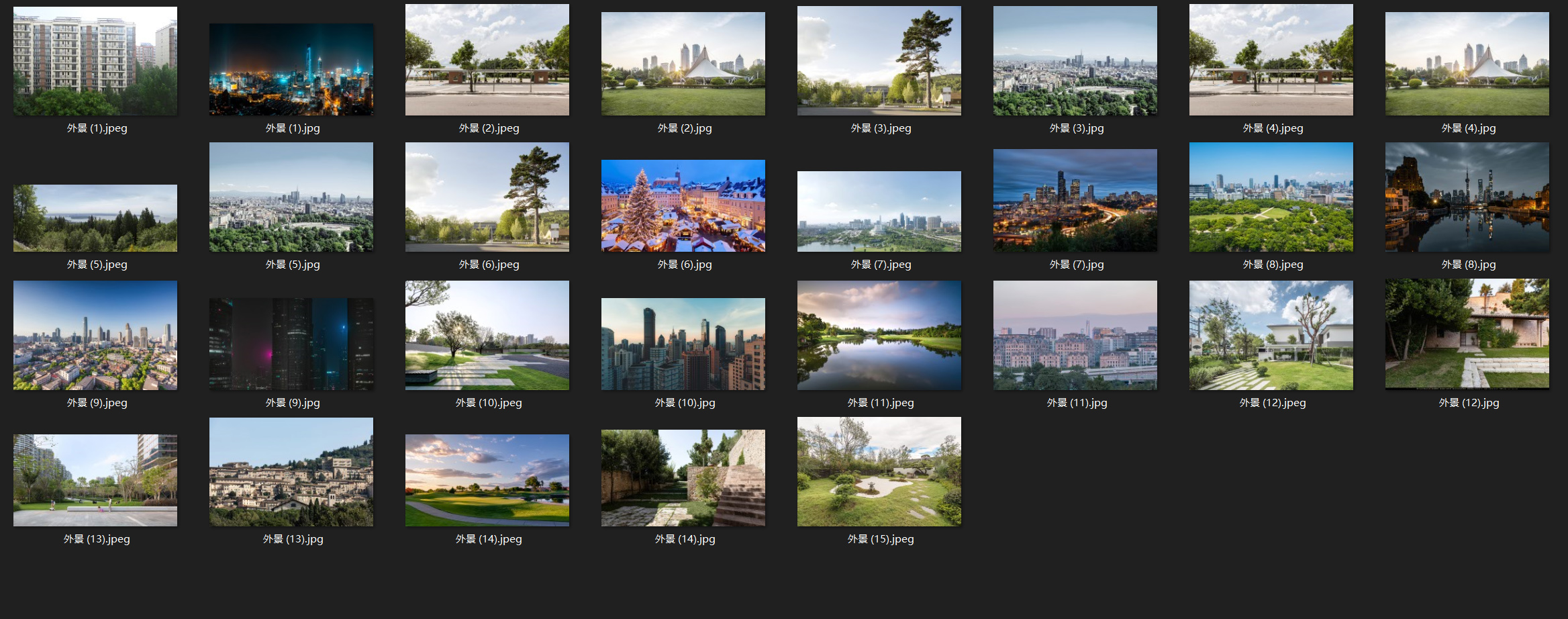The width and height of the screenshot is (1568, 619).
Task: Click the file name 外景 (6).jpg
Action: click(685, 265)
